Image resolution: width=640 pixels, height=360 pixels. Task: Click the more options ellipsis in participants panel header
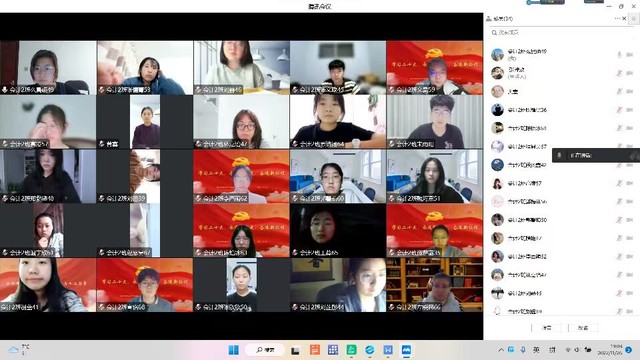(617, 18)
